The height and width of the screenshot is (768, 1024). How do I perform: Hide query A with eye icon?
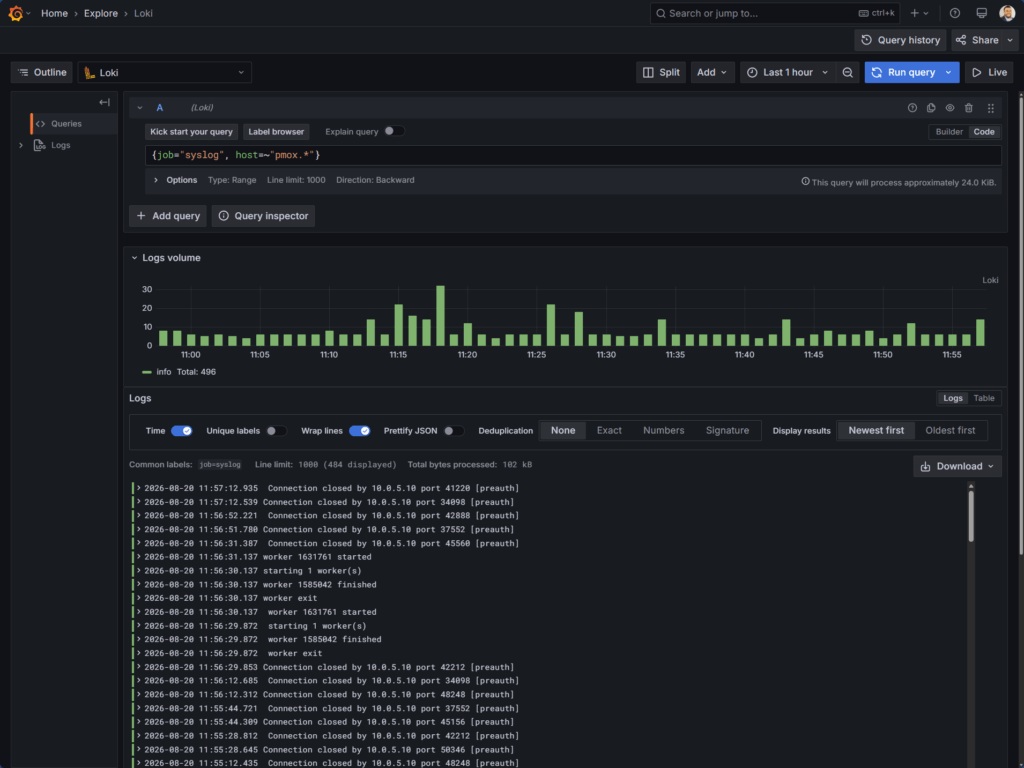point(950,108)
